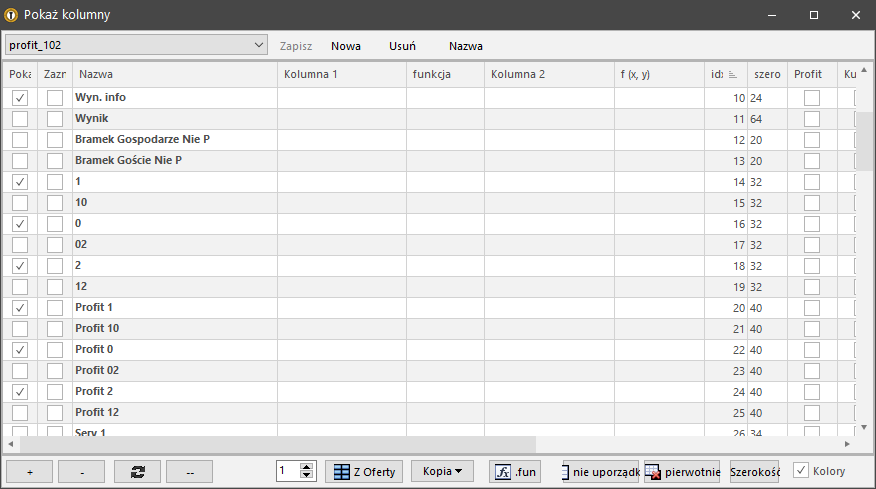Screen dimensions: 876x489
Task: Click the Szerokość button
Action: (x=755, y=472)
